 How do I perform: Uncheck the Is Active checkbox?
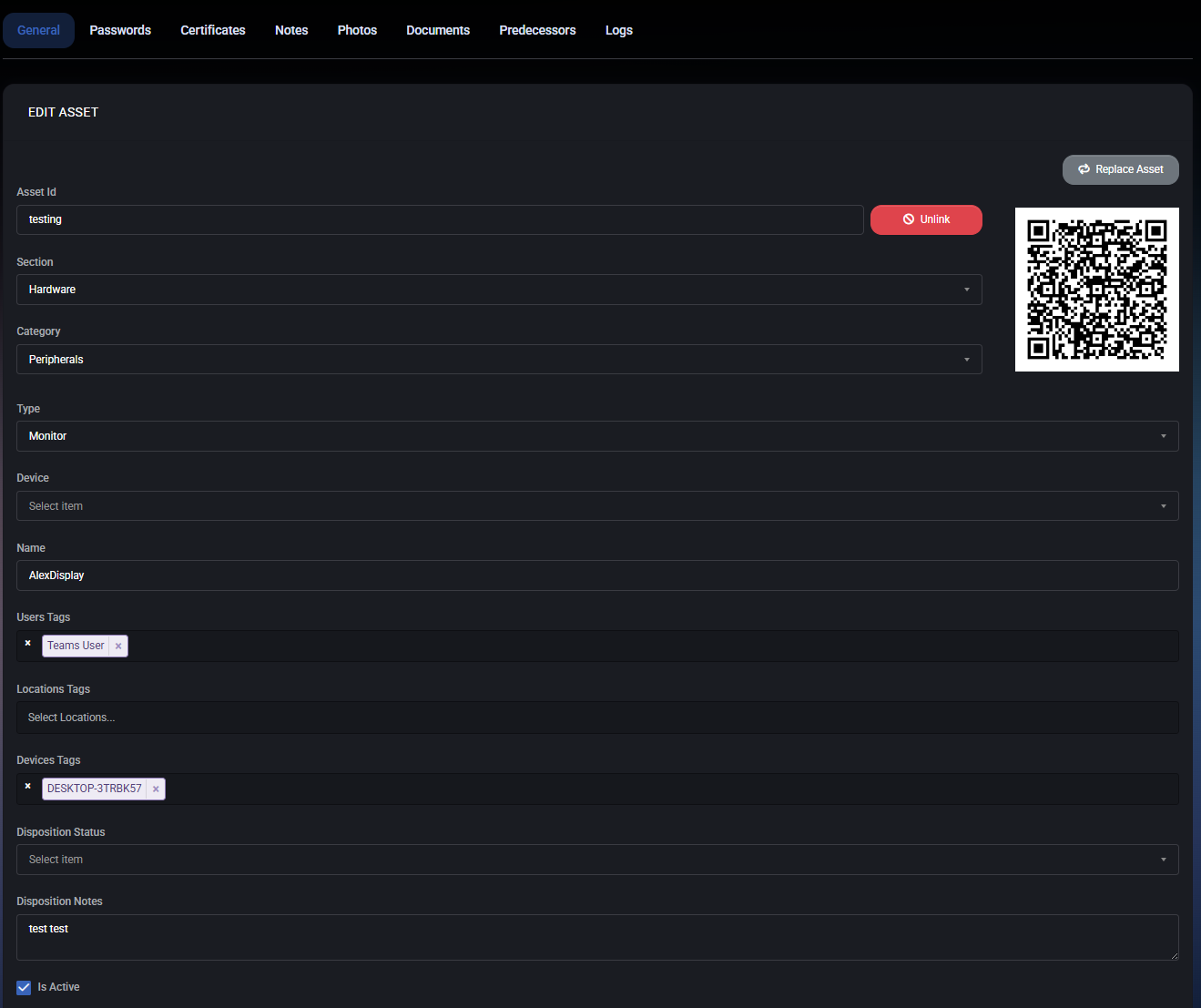click(x=23, y=987)
